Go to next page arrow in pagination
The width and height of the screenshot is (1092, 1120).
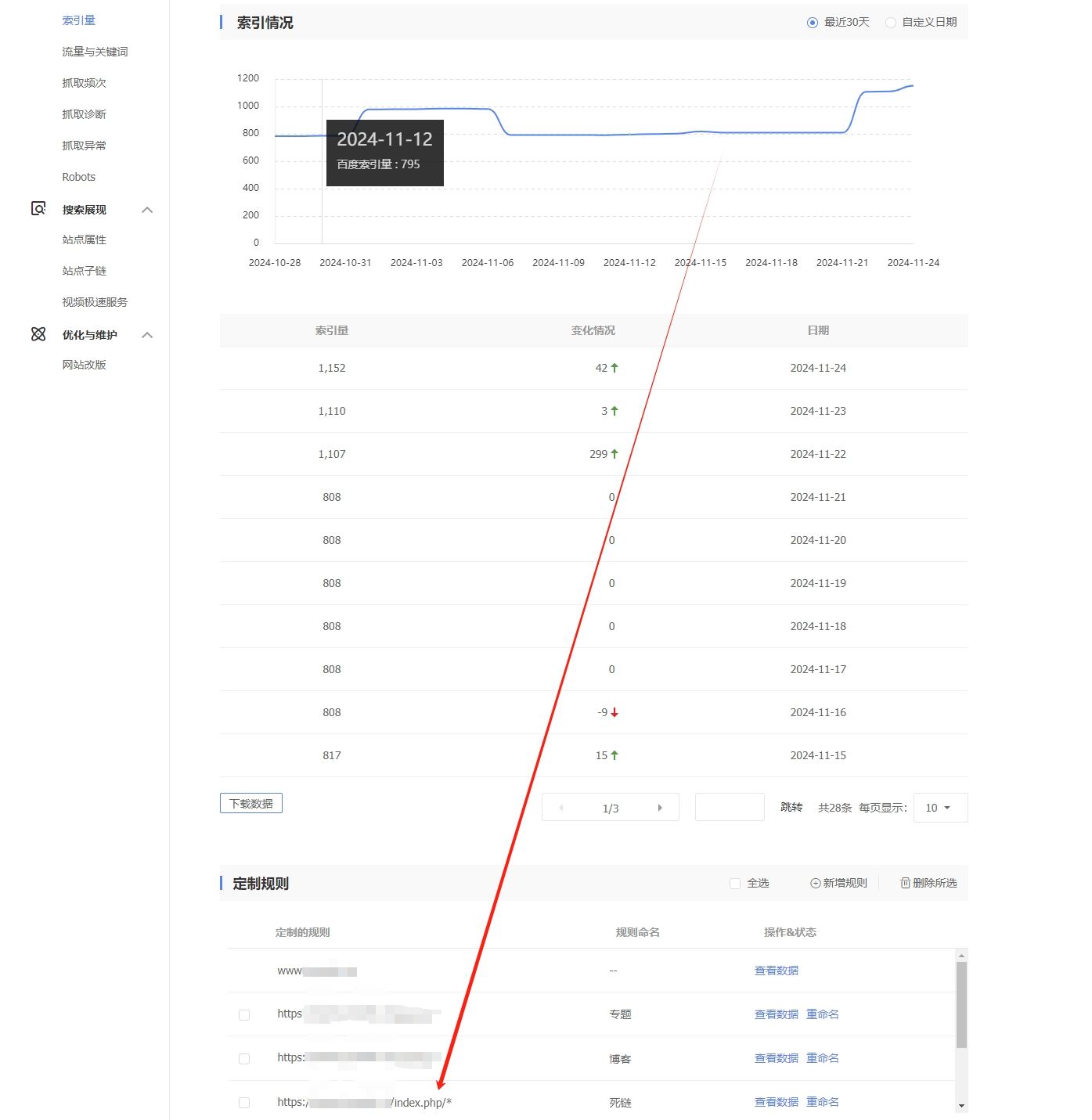tap(660, 808)
